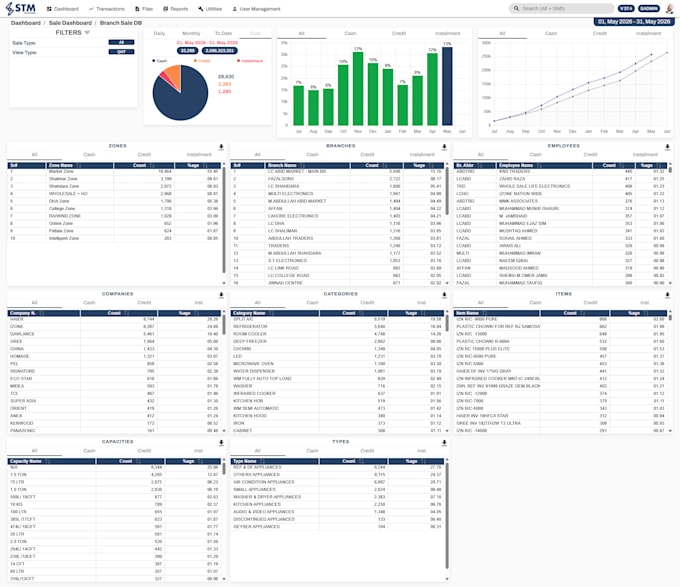The height and width of the screenshot is (587, 680).
Task: Open the user avatar profile
Action: [670, 8]
